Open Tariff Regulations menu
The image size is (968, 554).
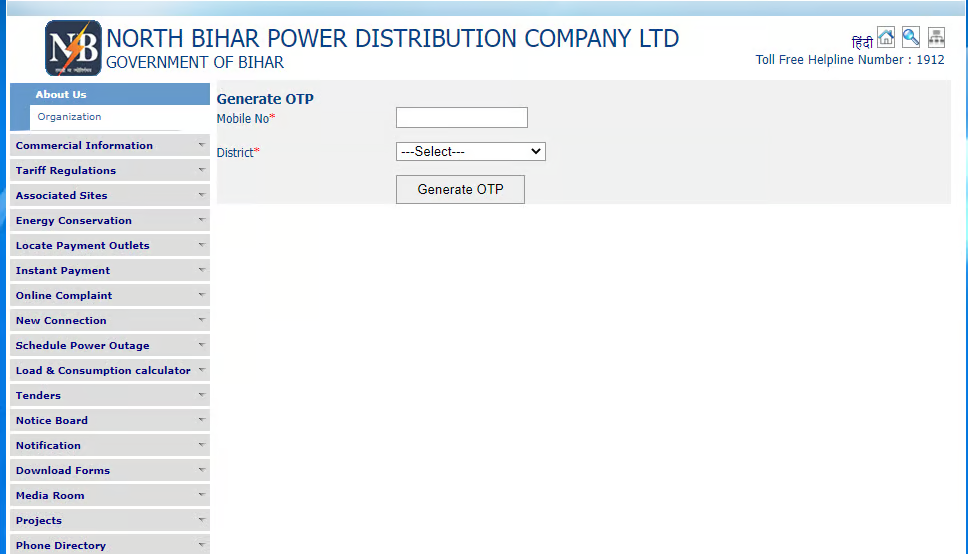pyautogui.click(x=110, y=170)
